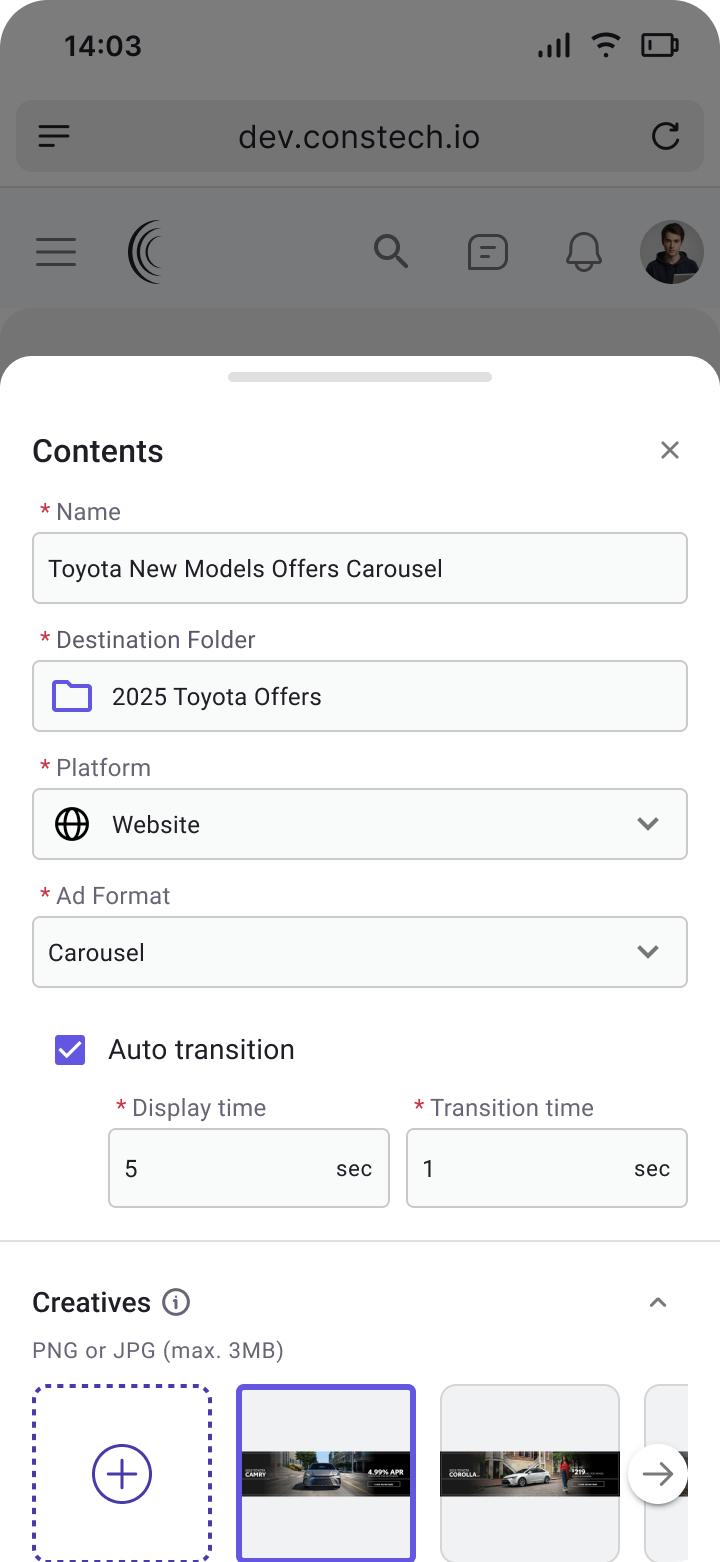Click the browser address bar menu icon
Screen dimensions: 720x1562
tap(54, 136)
